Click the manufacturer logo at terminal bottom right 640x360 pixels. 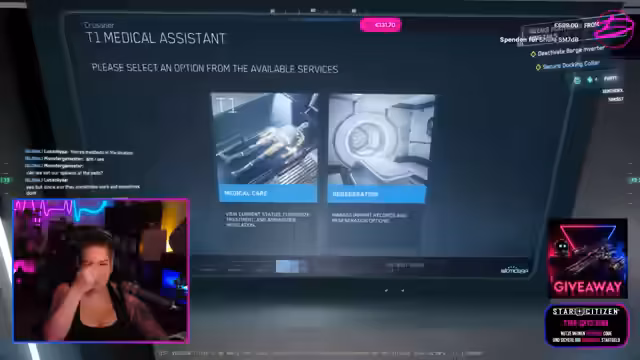click(x=514, y=270)
